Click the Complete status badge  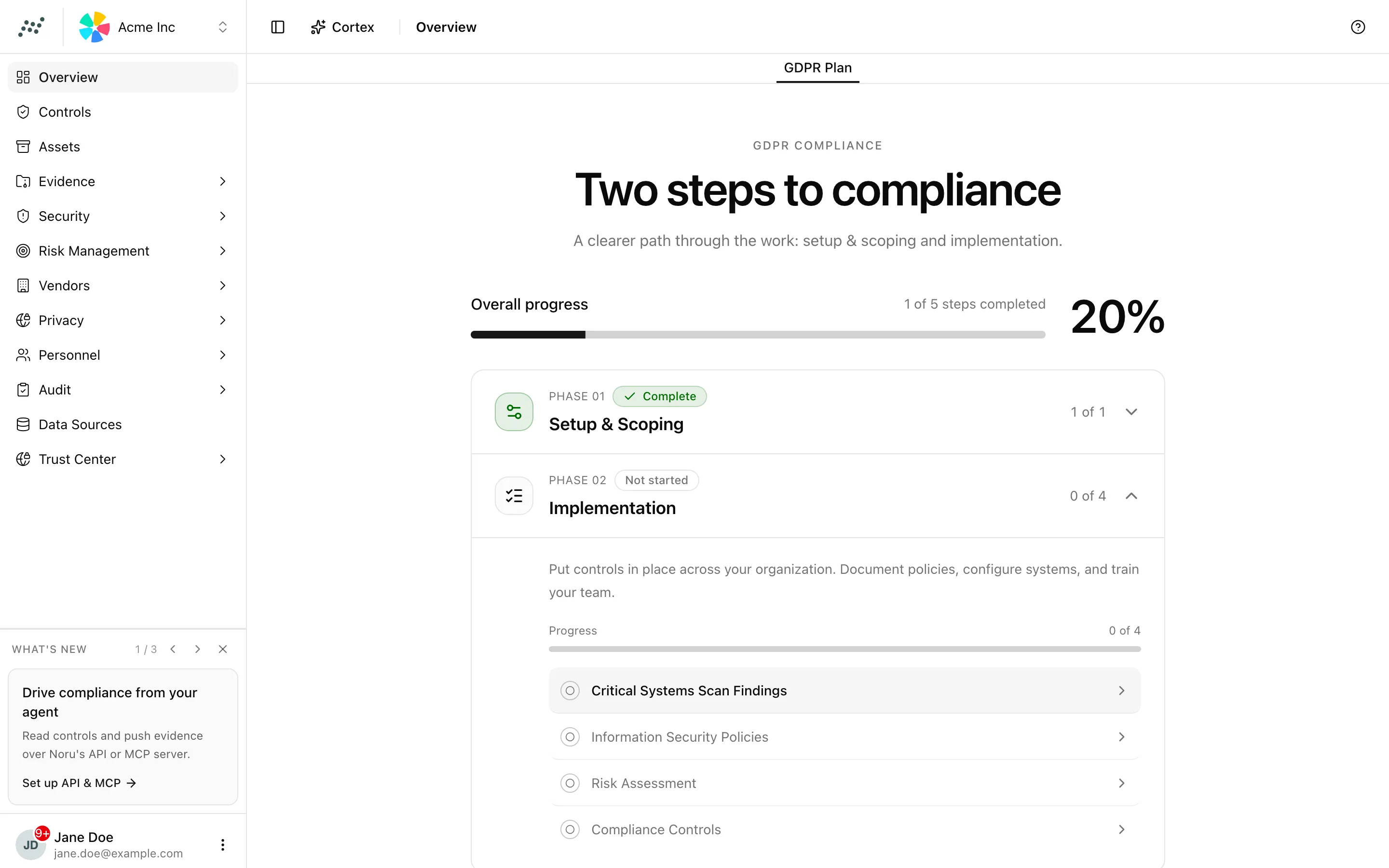coord(659,396)
